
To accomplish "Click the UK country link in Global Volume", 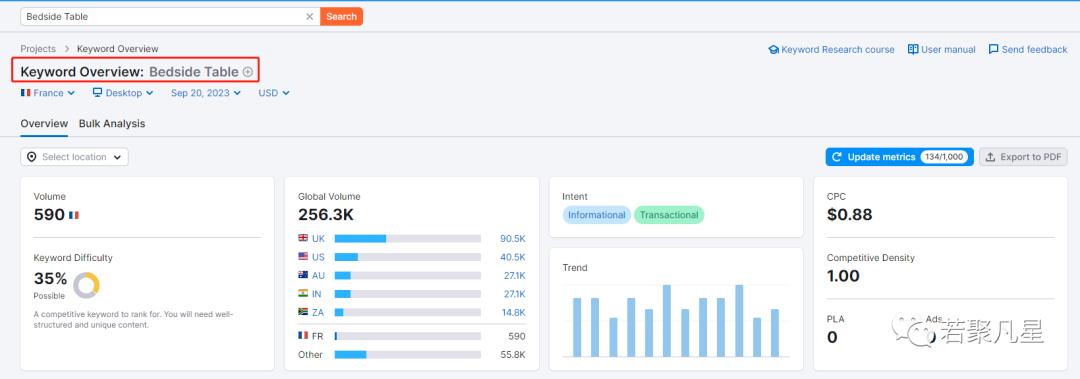I will point(318,238).
